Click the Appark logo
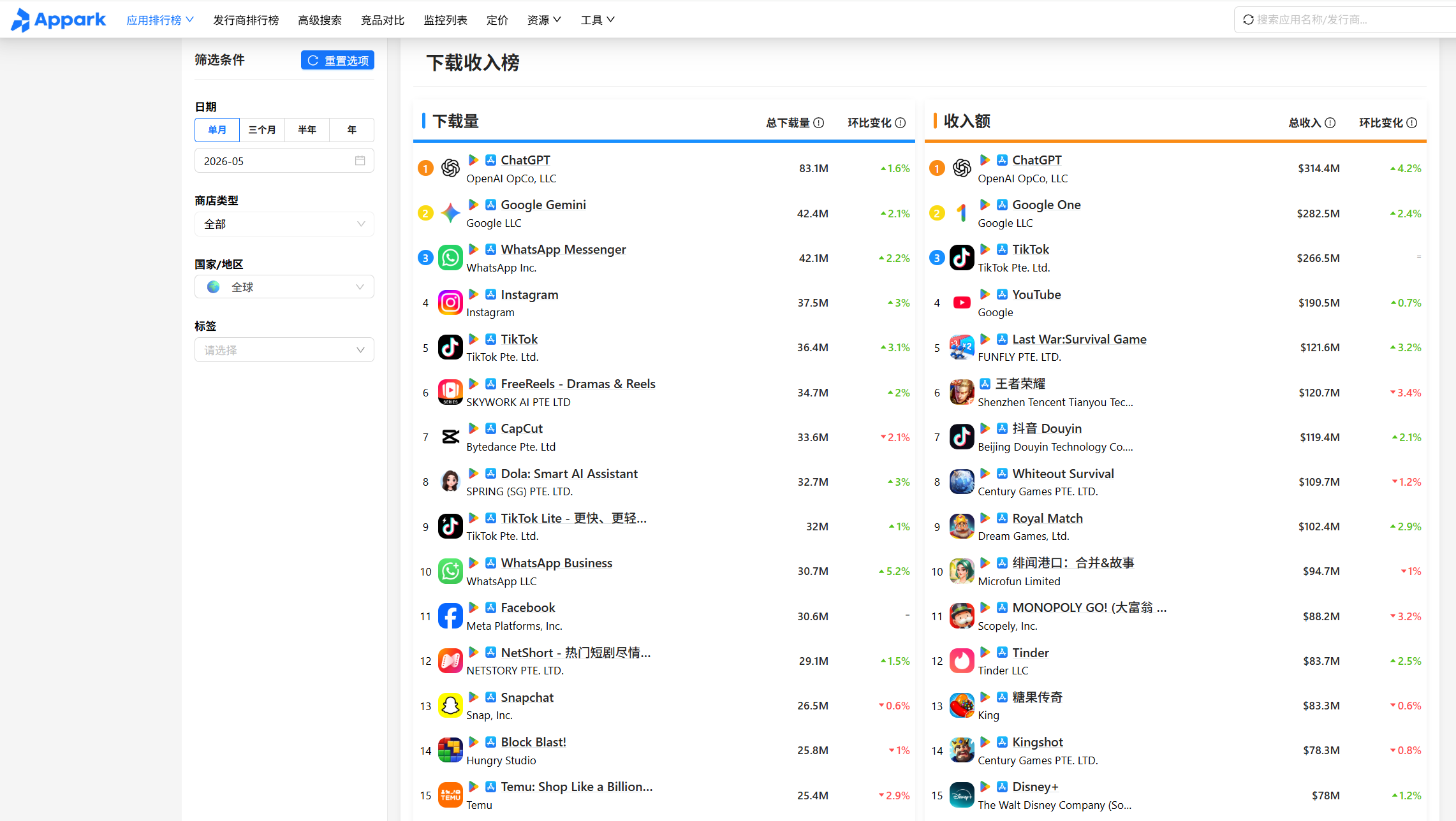Image resolution: width=1456 pixels, height=821 pixels. 58,20
